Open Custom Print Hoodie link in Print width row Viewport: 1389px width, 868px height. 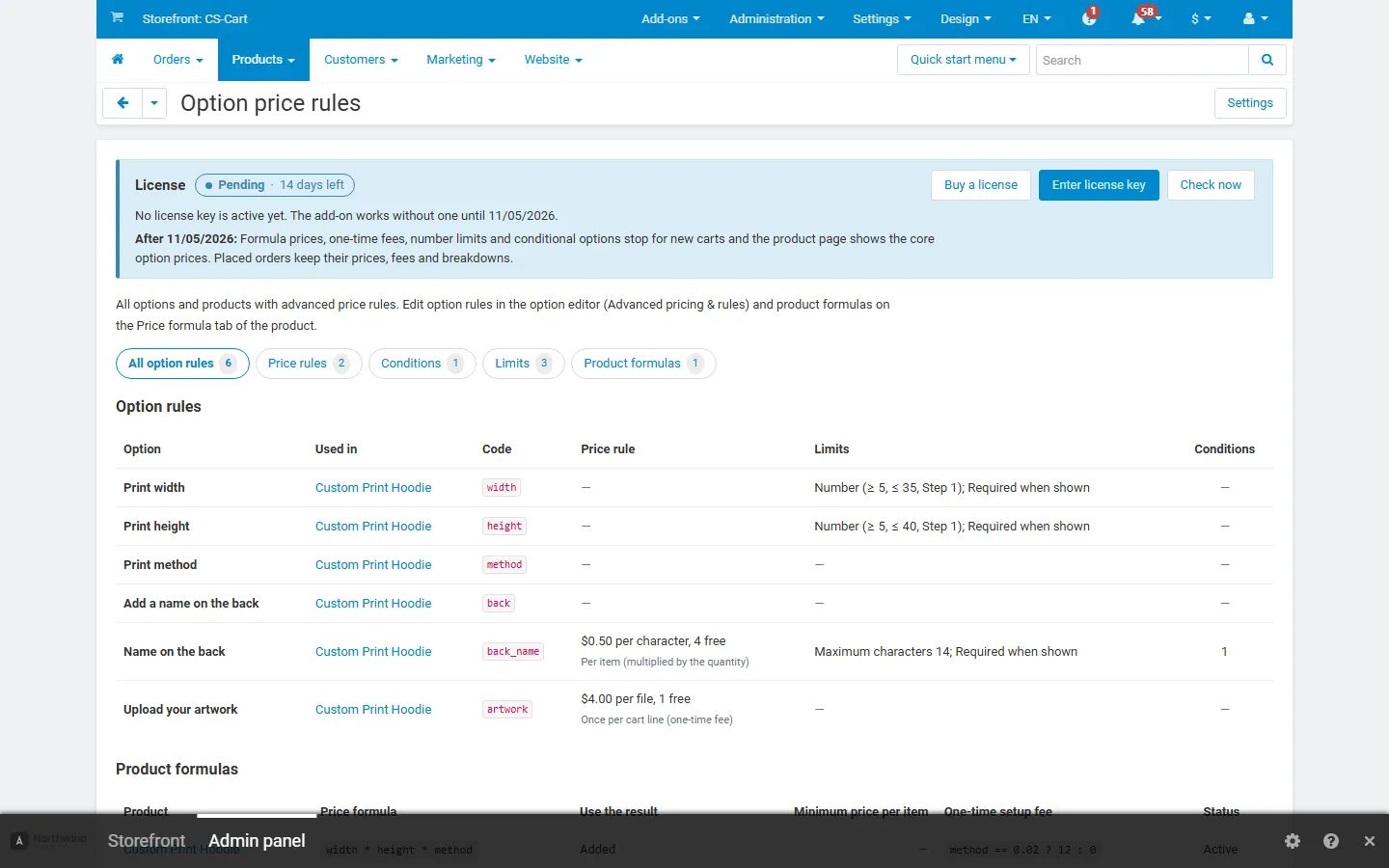373,488
